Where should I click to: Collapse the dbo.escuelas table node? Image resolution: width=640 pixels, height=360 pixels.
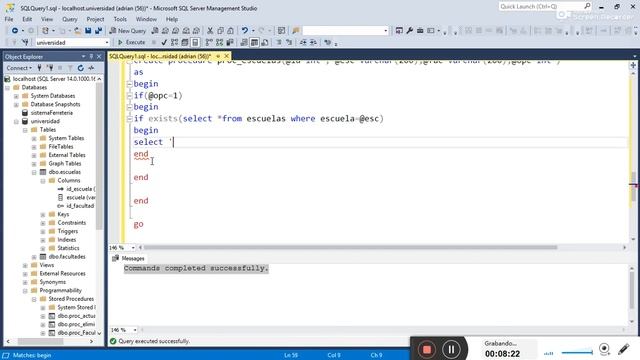34,172
